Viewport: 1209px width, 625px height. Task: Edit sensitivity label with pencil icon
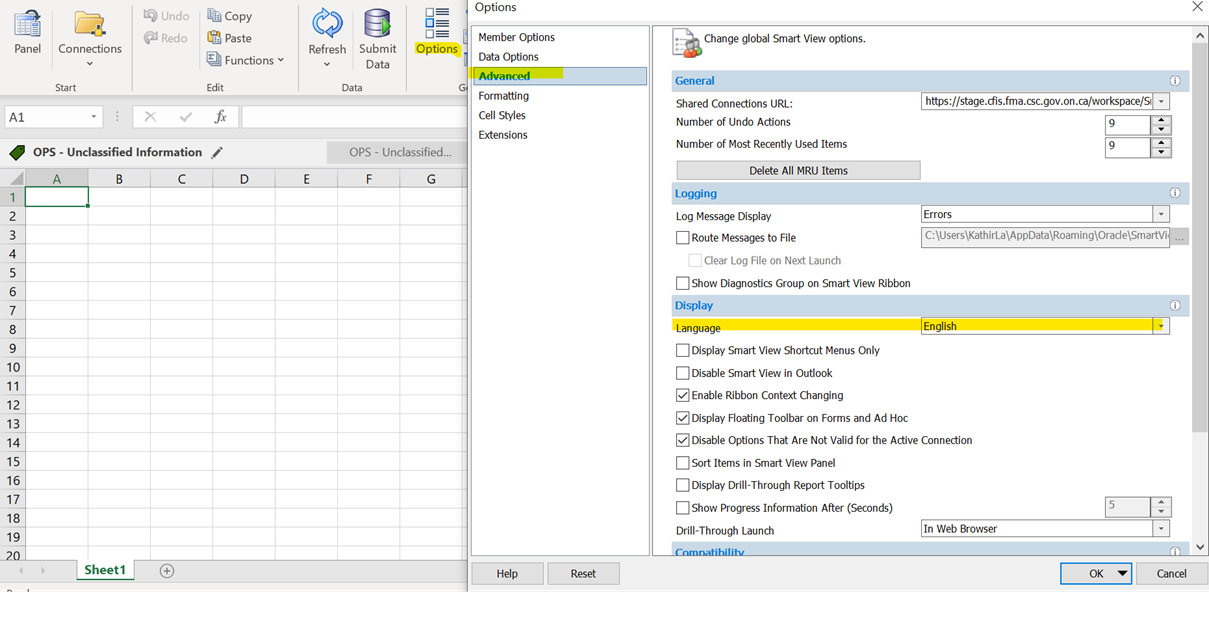click(217, 153)
